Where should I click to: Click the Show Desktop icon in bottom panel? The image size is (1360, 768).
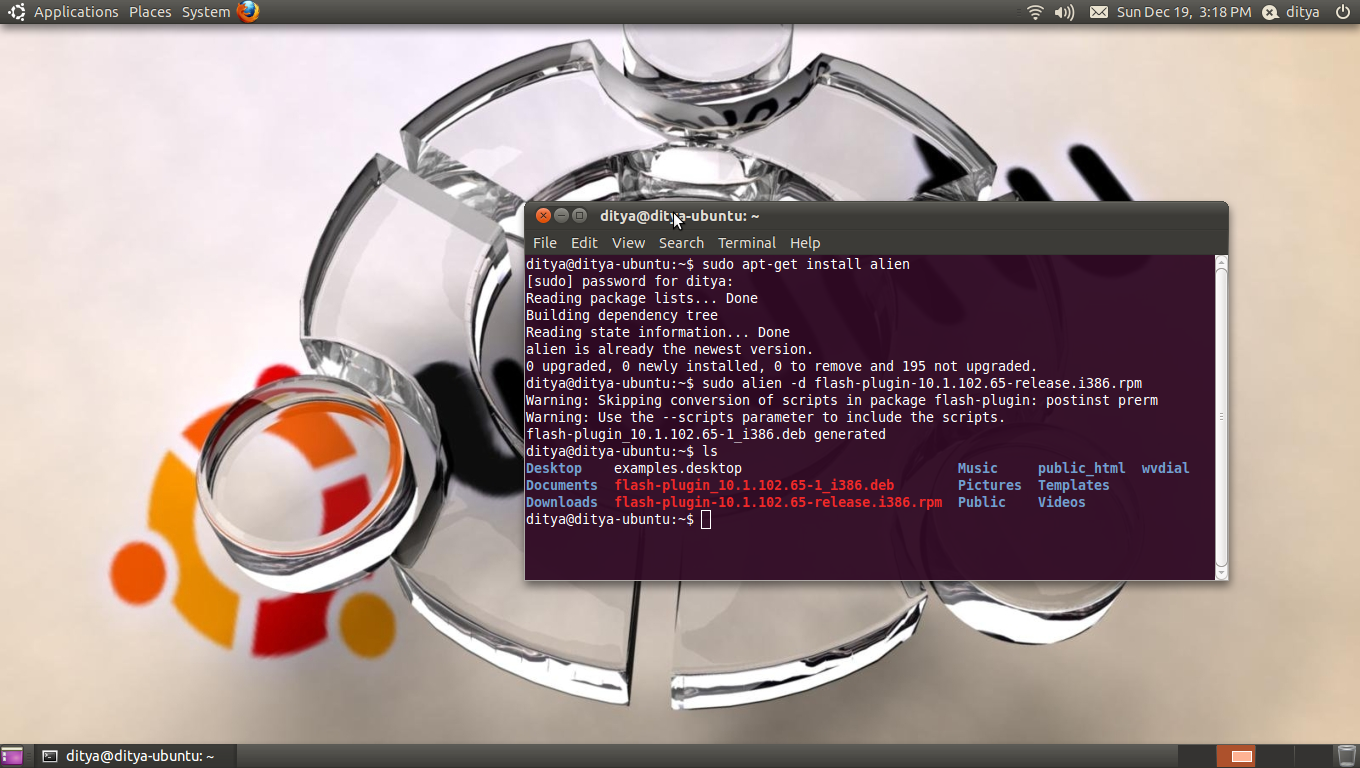pyautogui.click(x=12, y=756)
